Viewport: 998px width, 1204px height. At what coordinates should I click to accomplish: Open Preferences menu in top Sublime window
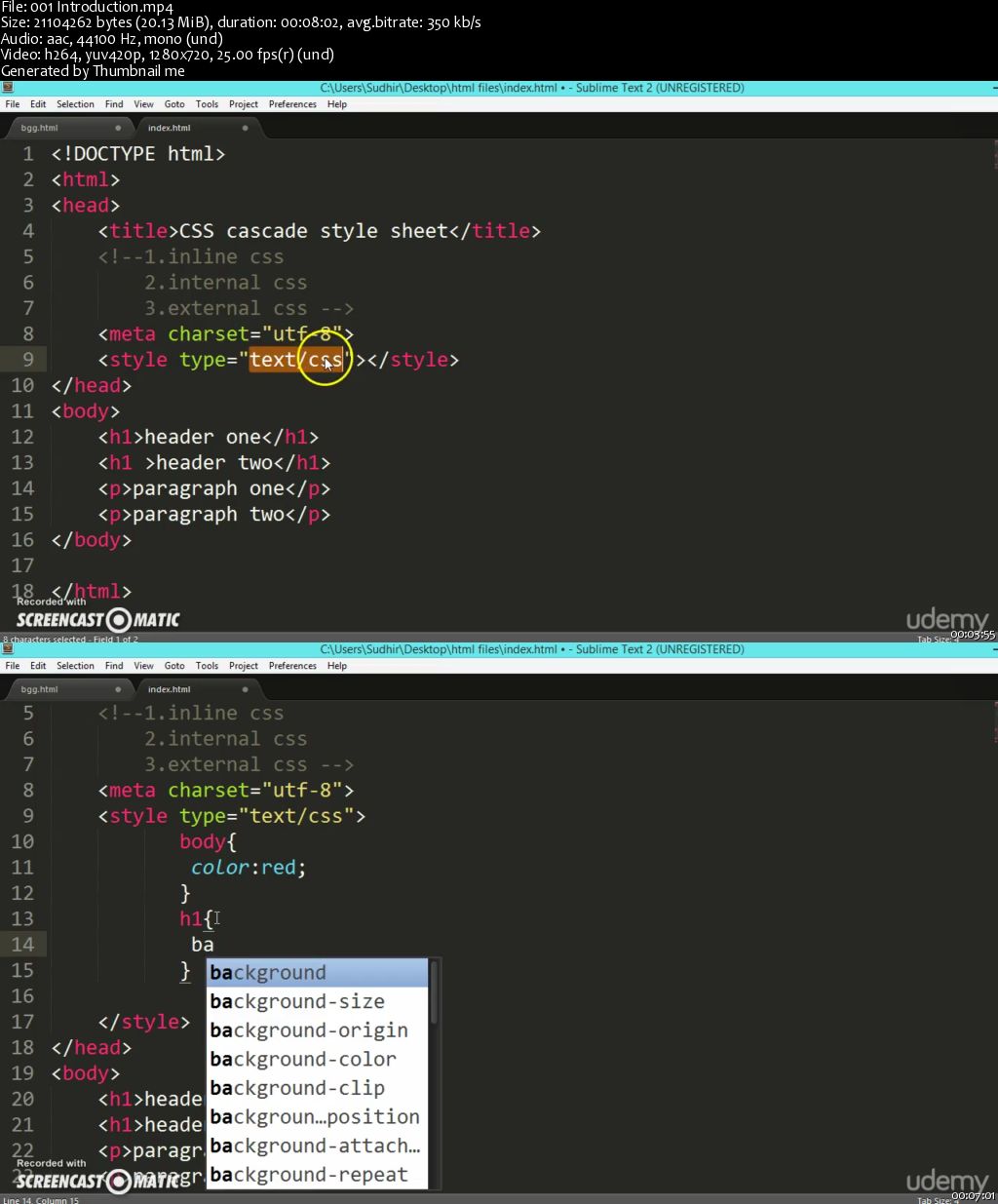(x=292, y=104)
